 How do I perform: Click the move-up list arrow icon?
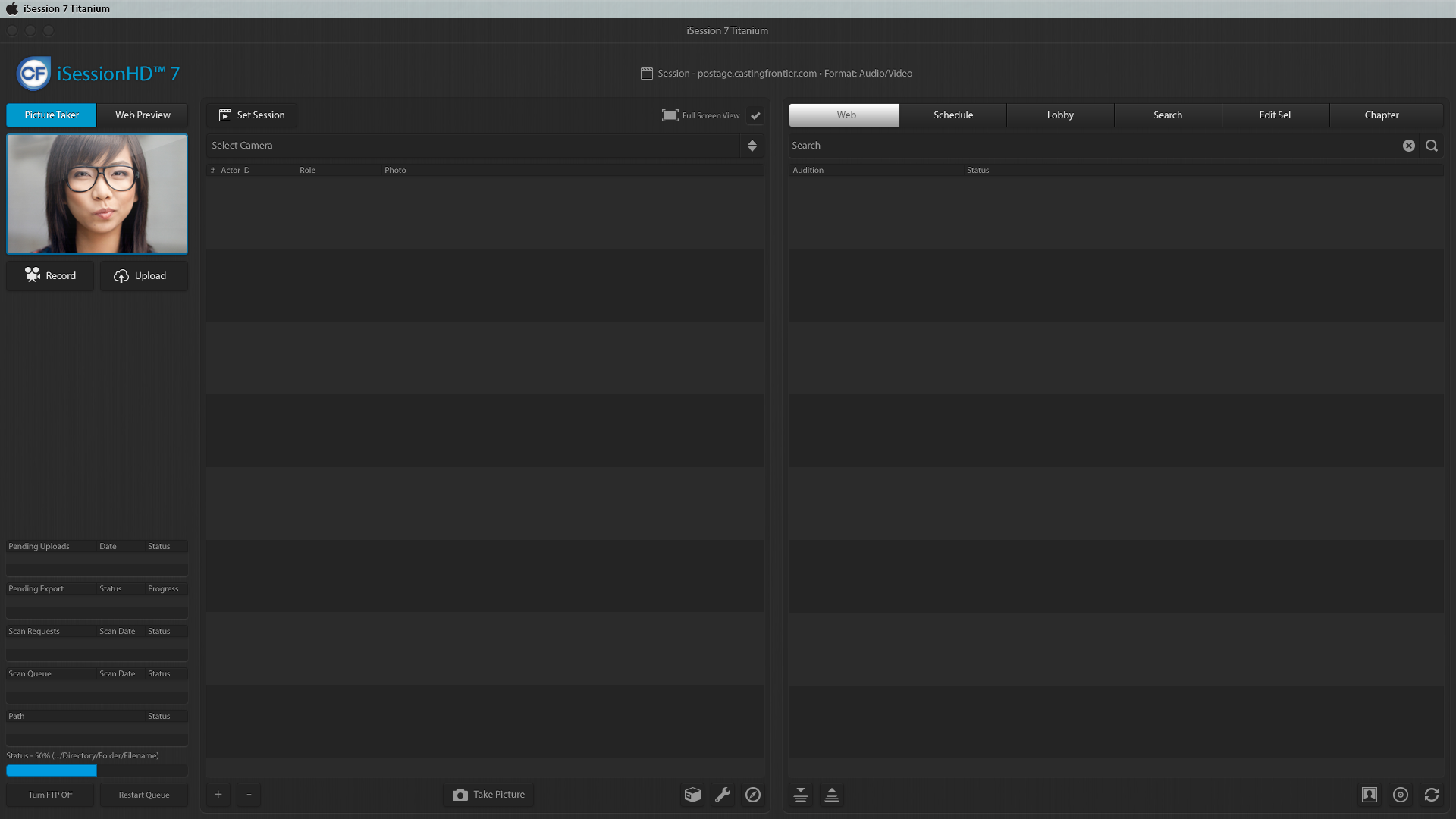[x=831, y=795]
